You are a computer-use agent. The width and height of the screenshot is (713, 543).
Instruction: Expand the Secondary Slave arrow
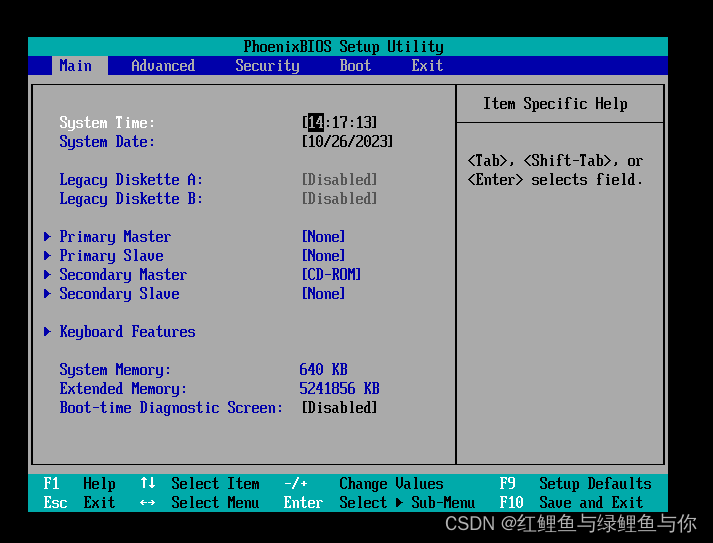coord(47,294)
